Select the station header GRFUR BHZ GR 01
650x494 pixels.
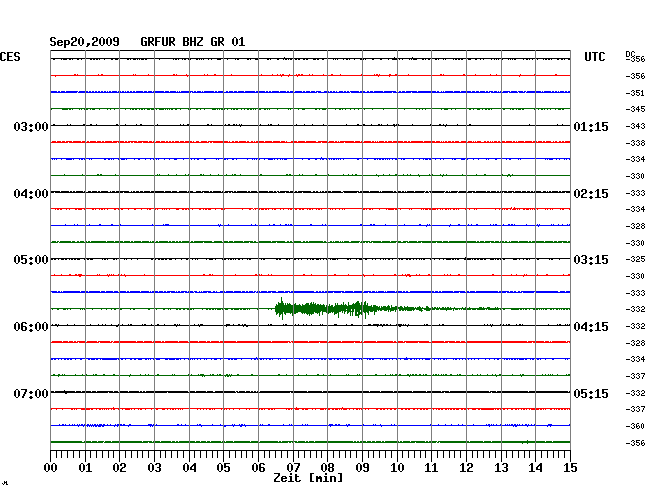[x=193, y=42]
